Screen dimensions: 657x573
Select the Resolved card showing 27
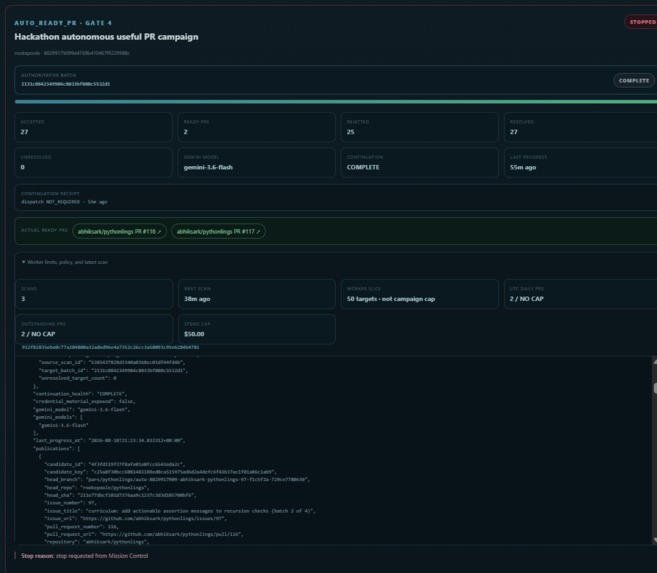click(580, 127)
